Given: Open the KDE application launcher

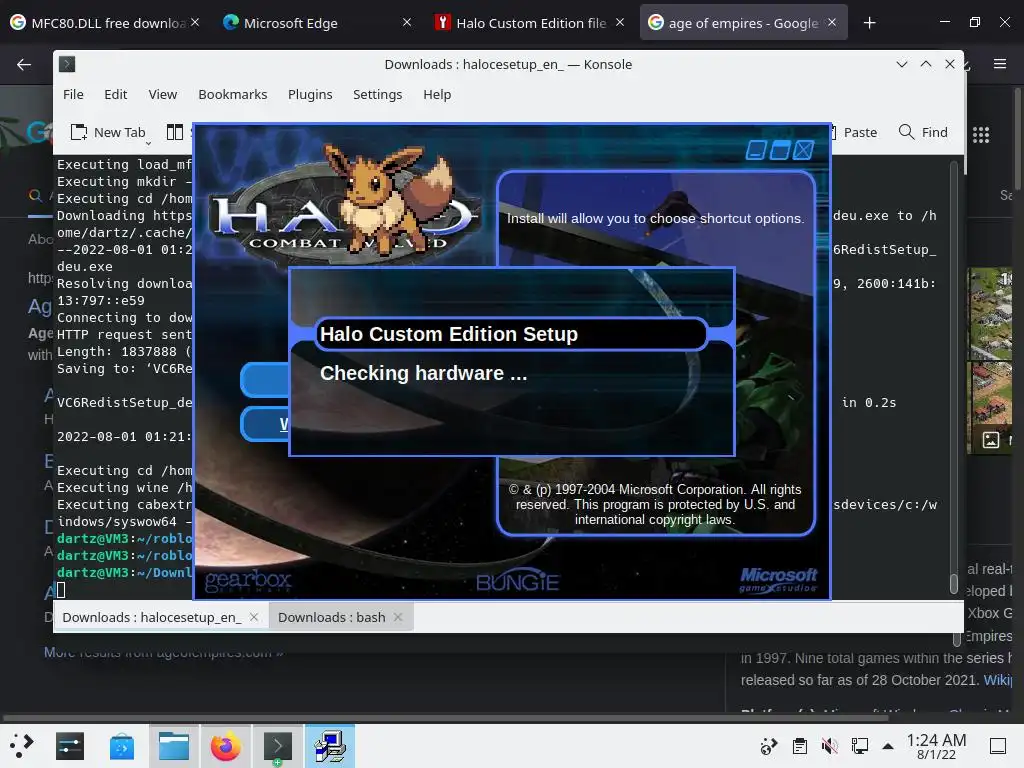Looking at the screenshot, I should coord(22,745).
